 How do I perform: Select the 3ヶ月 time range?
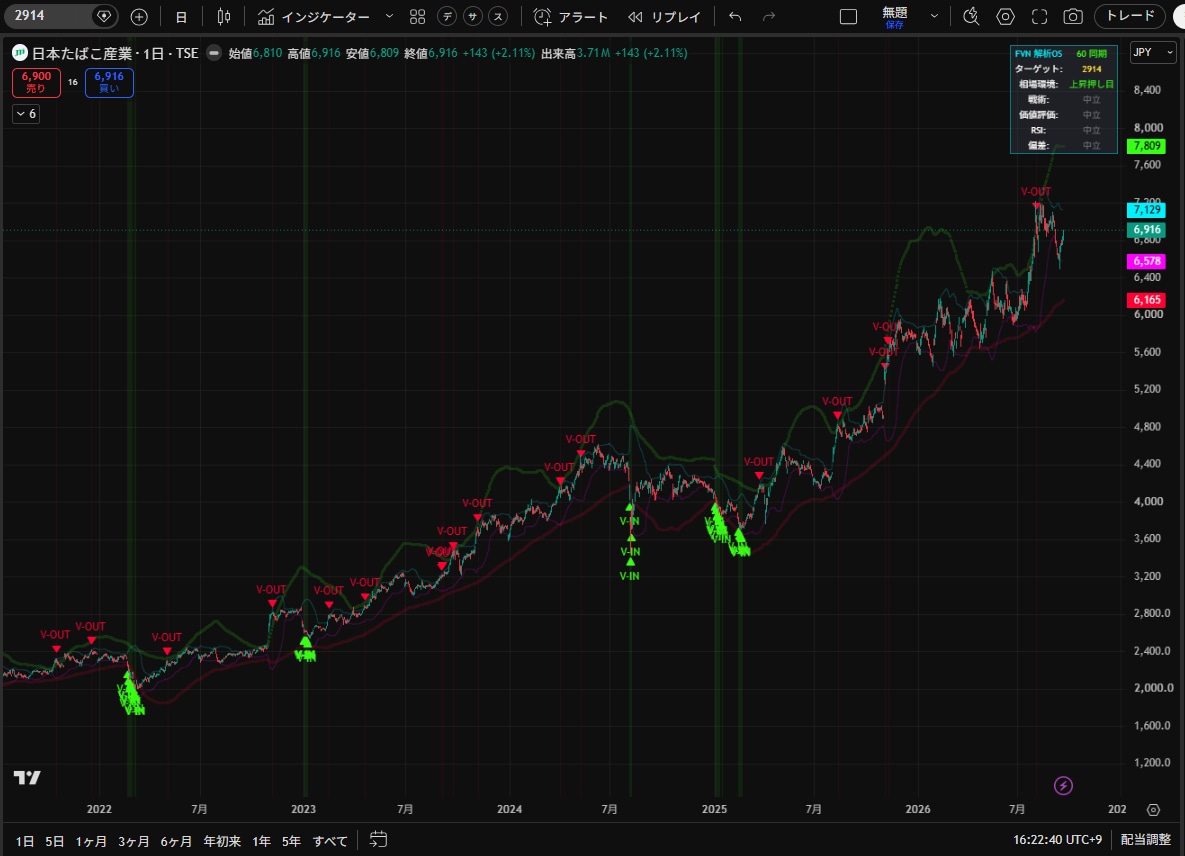[x=134, y=841]
